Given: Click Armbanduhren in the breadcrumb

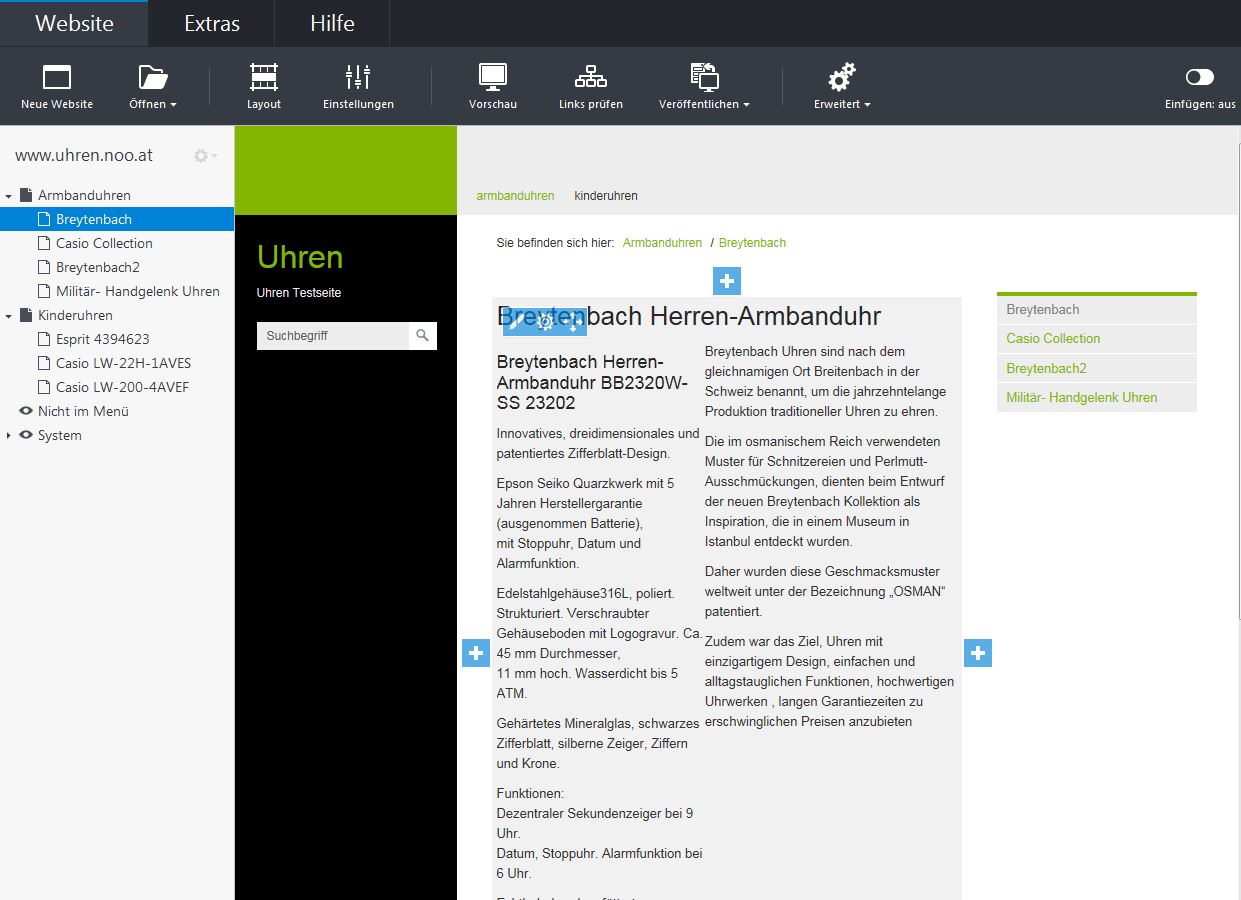Looking at the screenshot, I should click(662, 243).
